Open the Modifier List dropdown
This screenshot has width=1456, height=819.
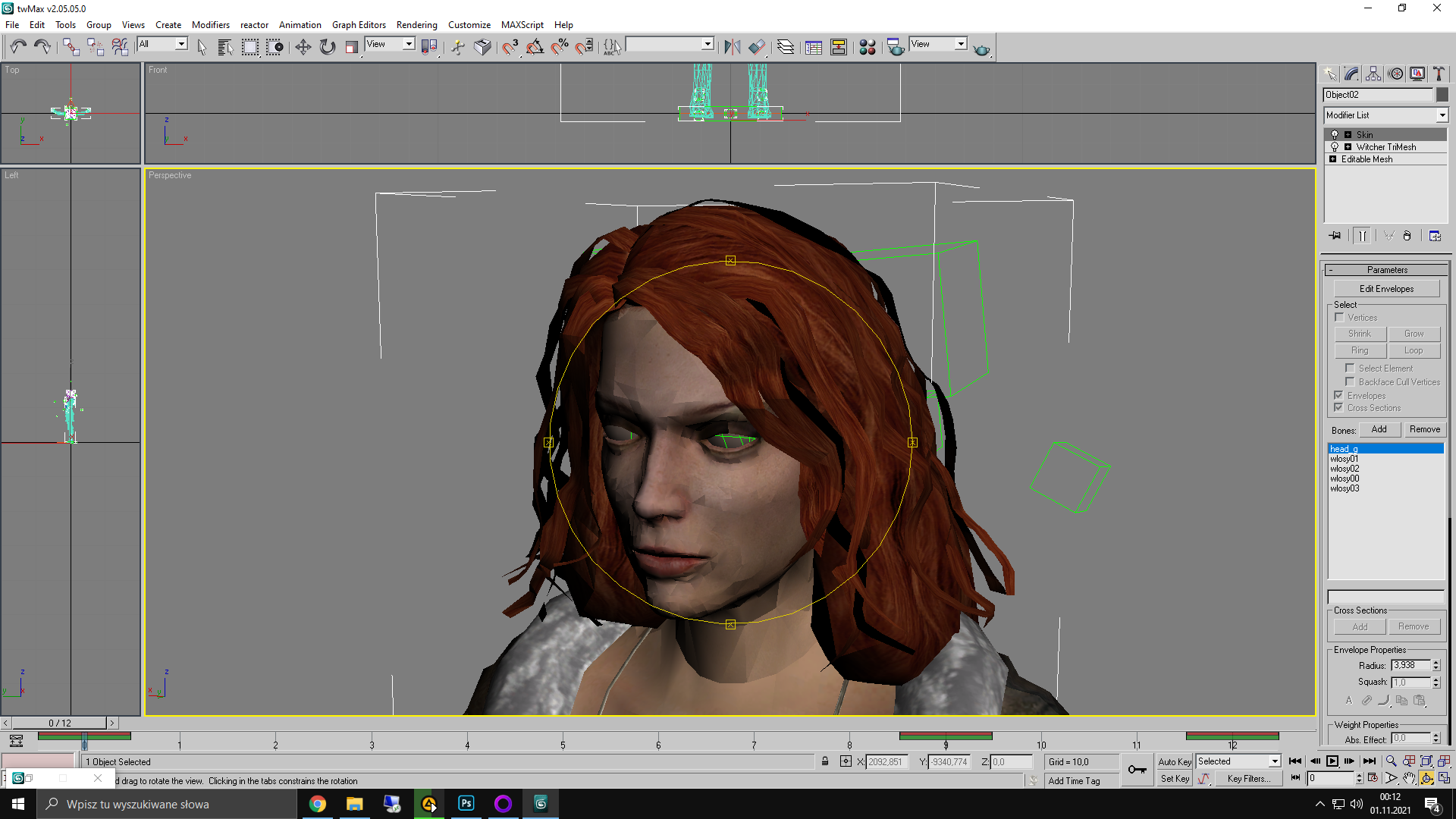pos(1442,115)
